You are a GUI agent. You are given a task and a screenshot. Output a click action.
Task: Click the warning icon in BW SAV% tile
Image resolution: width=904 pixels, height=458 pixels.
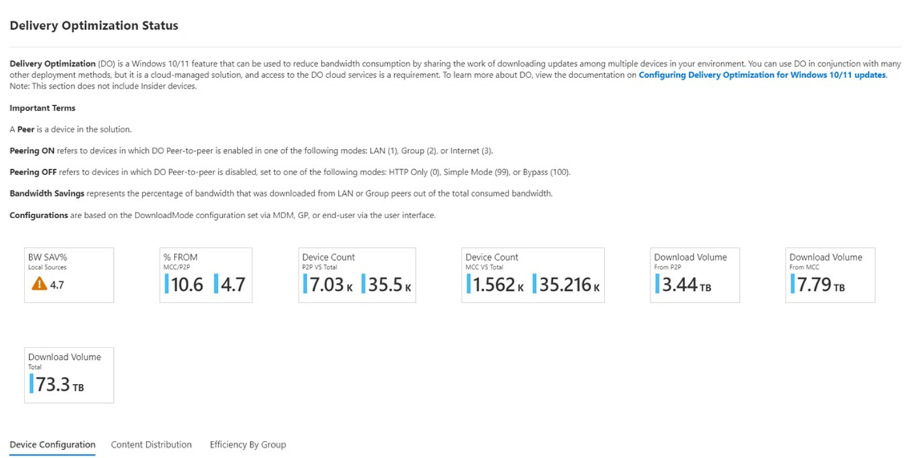click(x=39, y=285)
